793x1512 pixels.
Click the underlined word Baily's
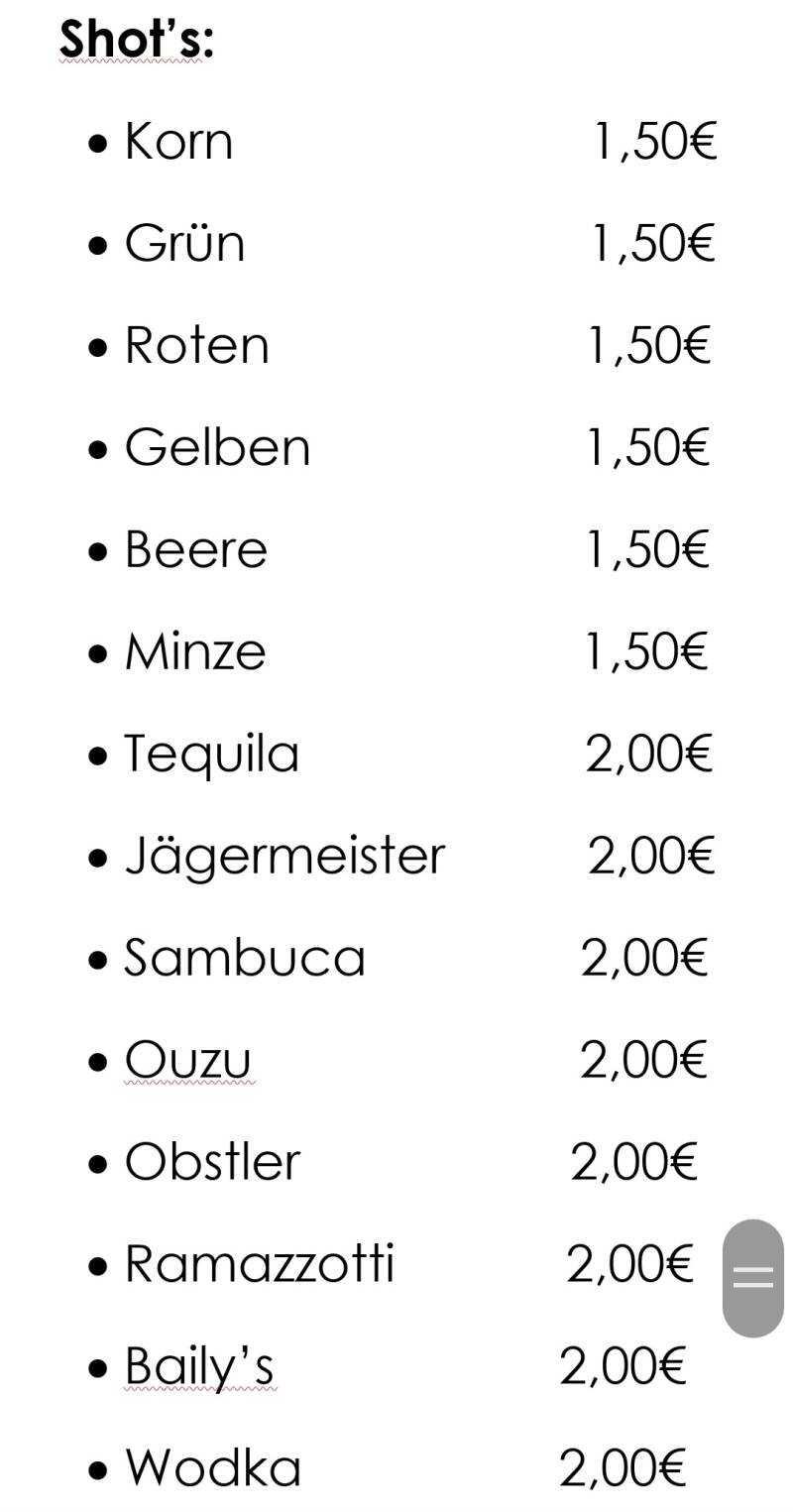(x=198, y=1366)
